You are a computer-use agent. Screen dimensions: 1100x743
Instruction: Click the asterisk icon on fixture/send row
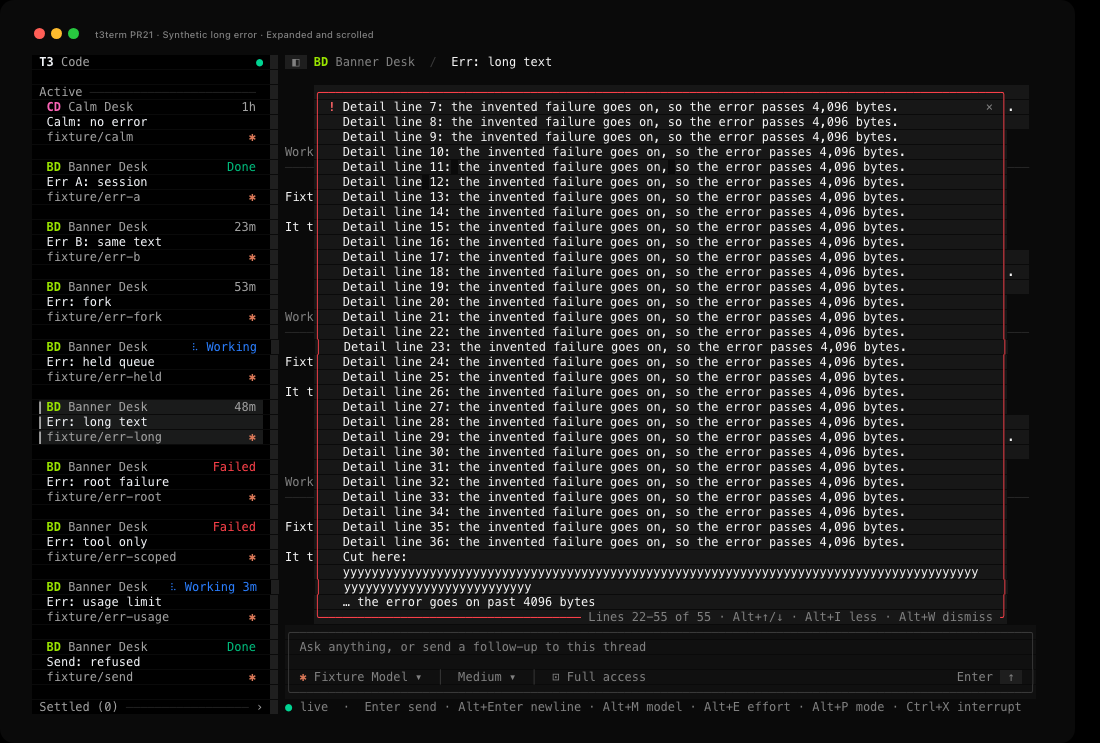pos(253,678)
